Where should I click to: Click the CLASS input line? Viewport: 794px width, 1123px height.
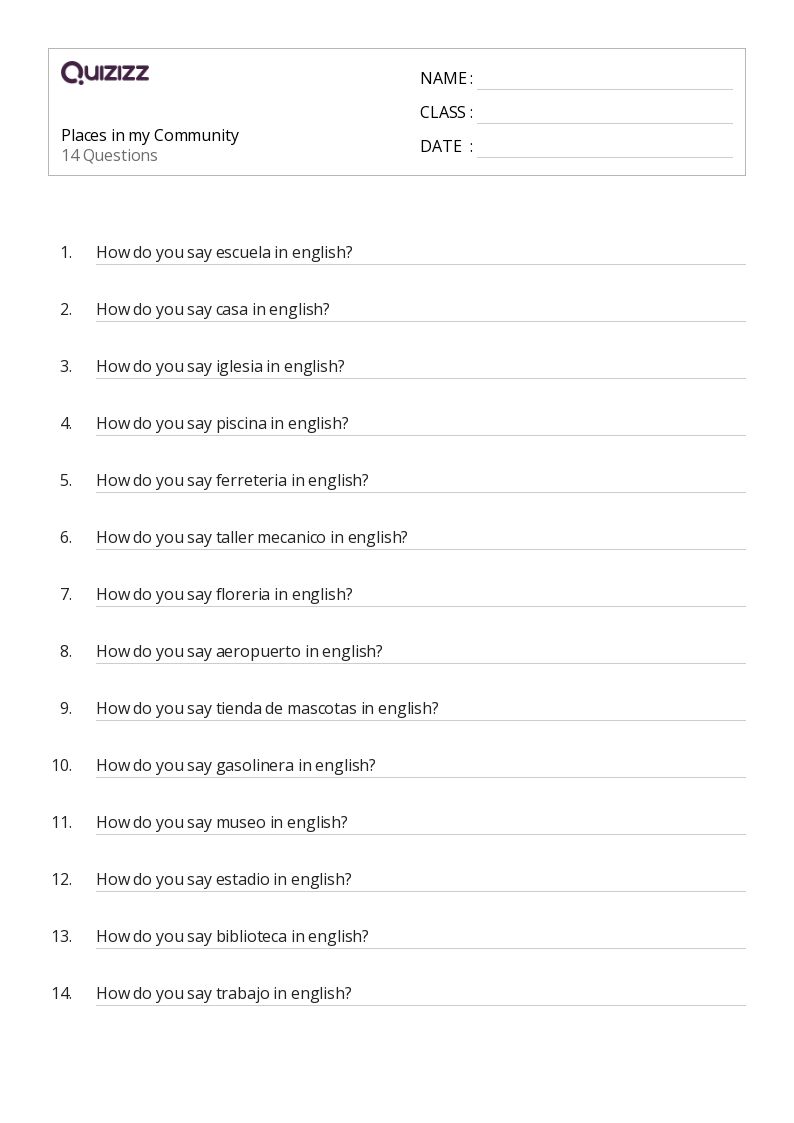pos(604,114)
